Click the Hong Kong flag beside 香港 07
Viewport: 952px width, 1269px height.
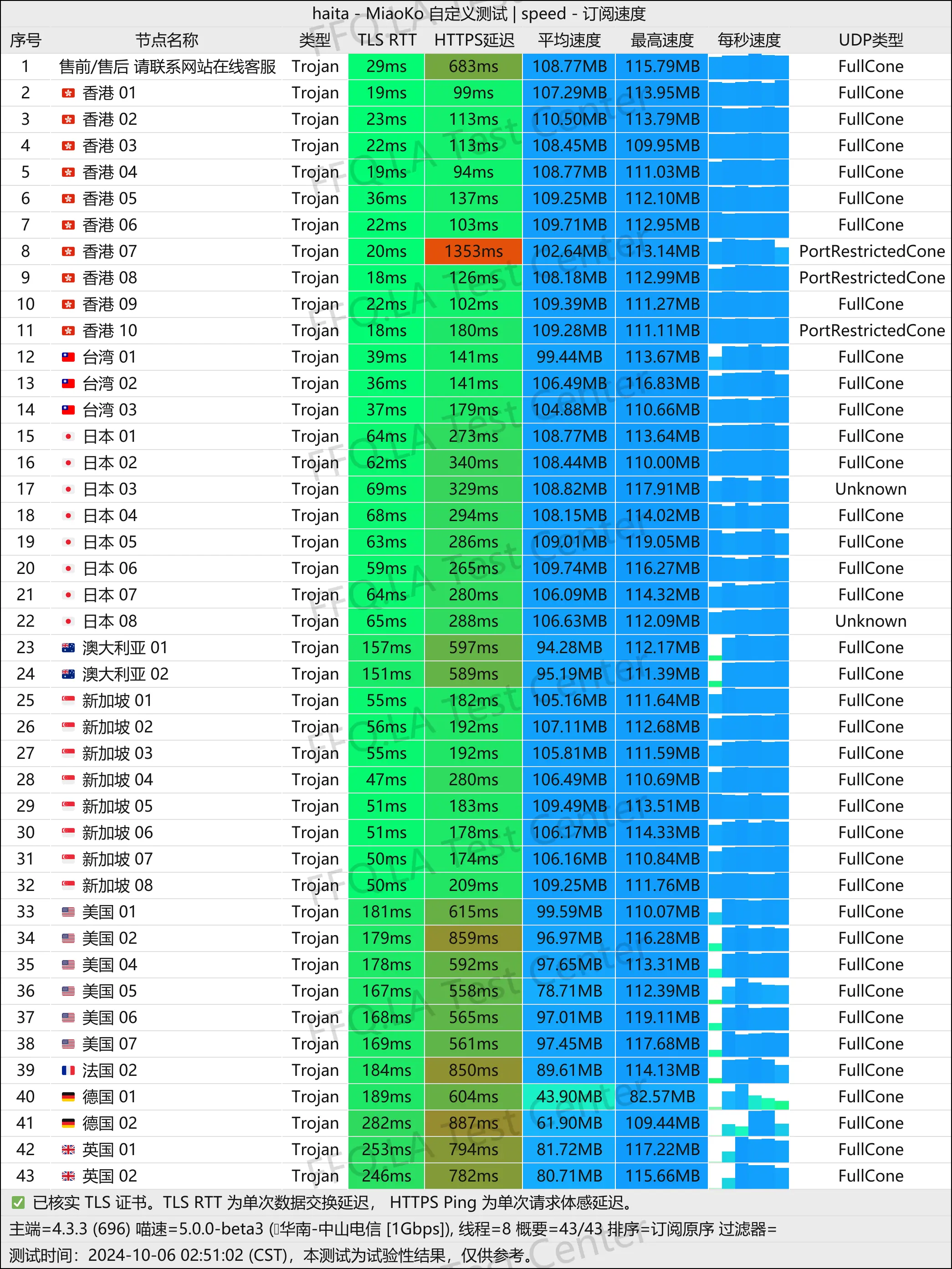click(68, 251)
